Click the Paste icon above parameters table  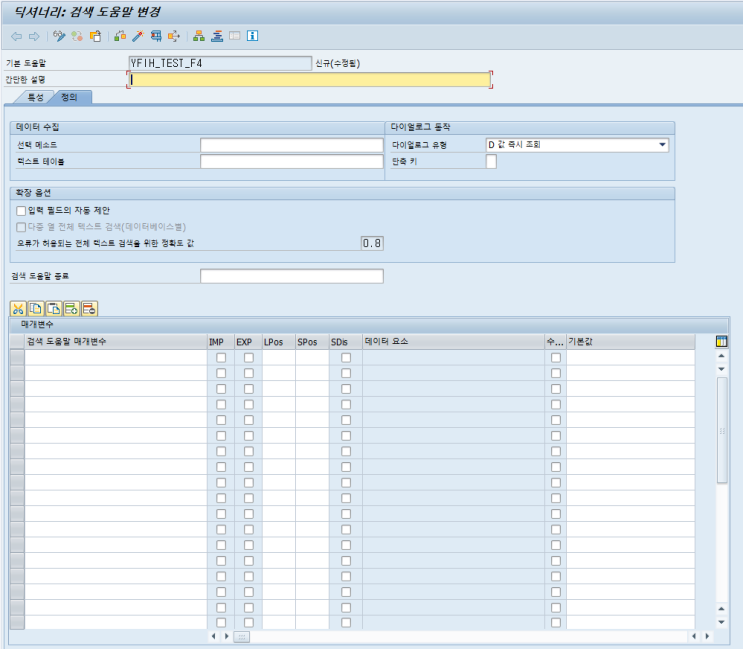tap(54, 309)
